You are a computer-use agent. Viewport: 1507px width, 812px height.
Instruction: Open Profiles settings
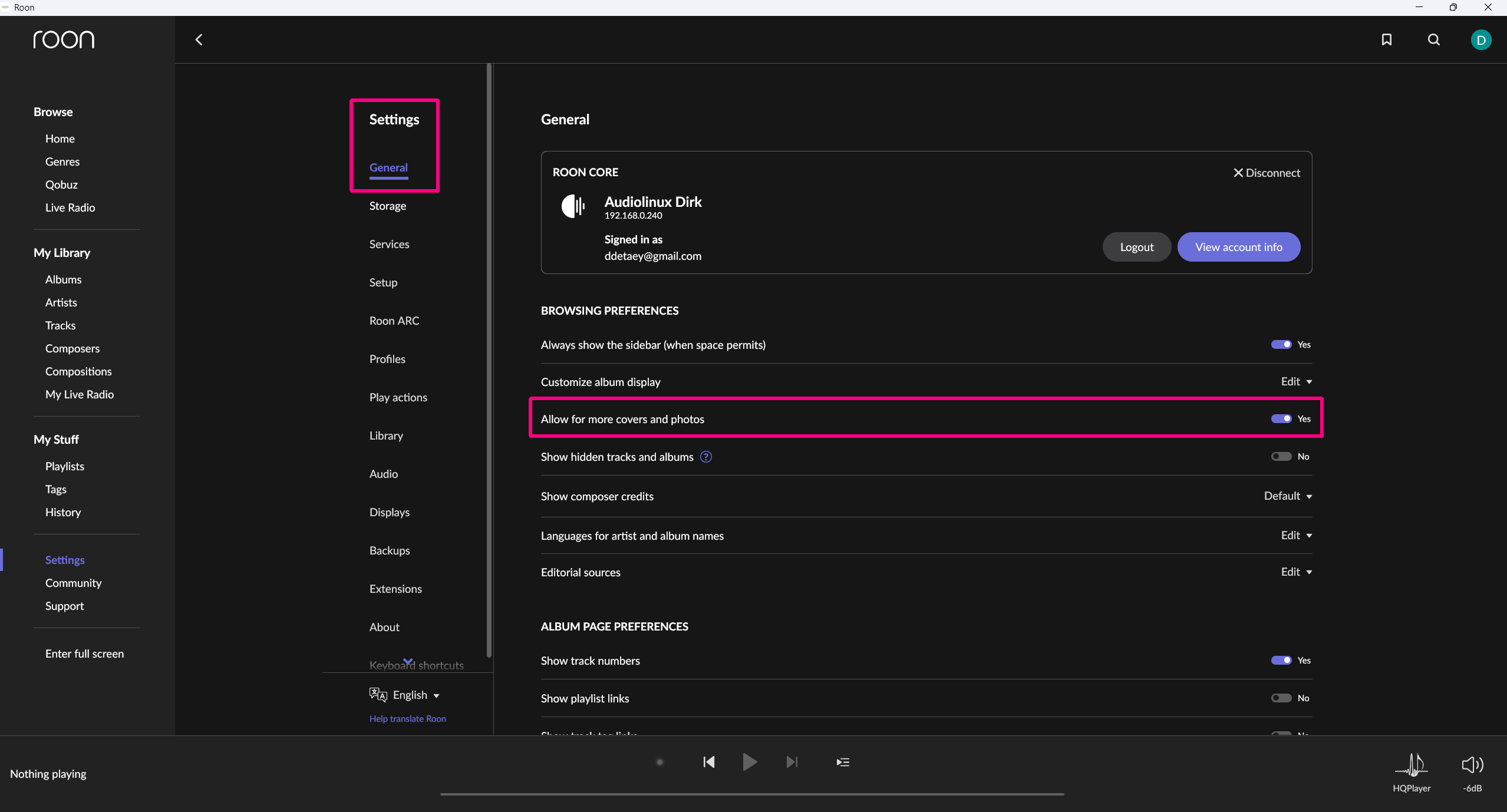(x=387, y=359)
